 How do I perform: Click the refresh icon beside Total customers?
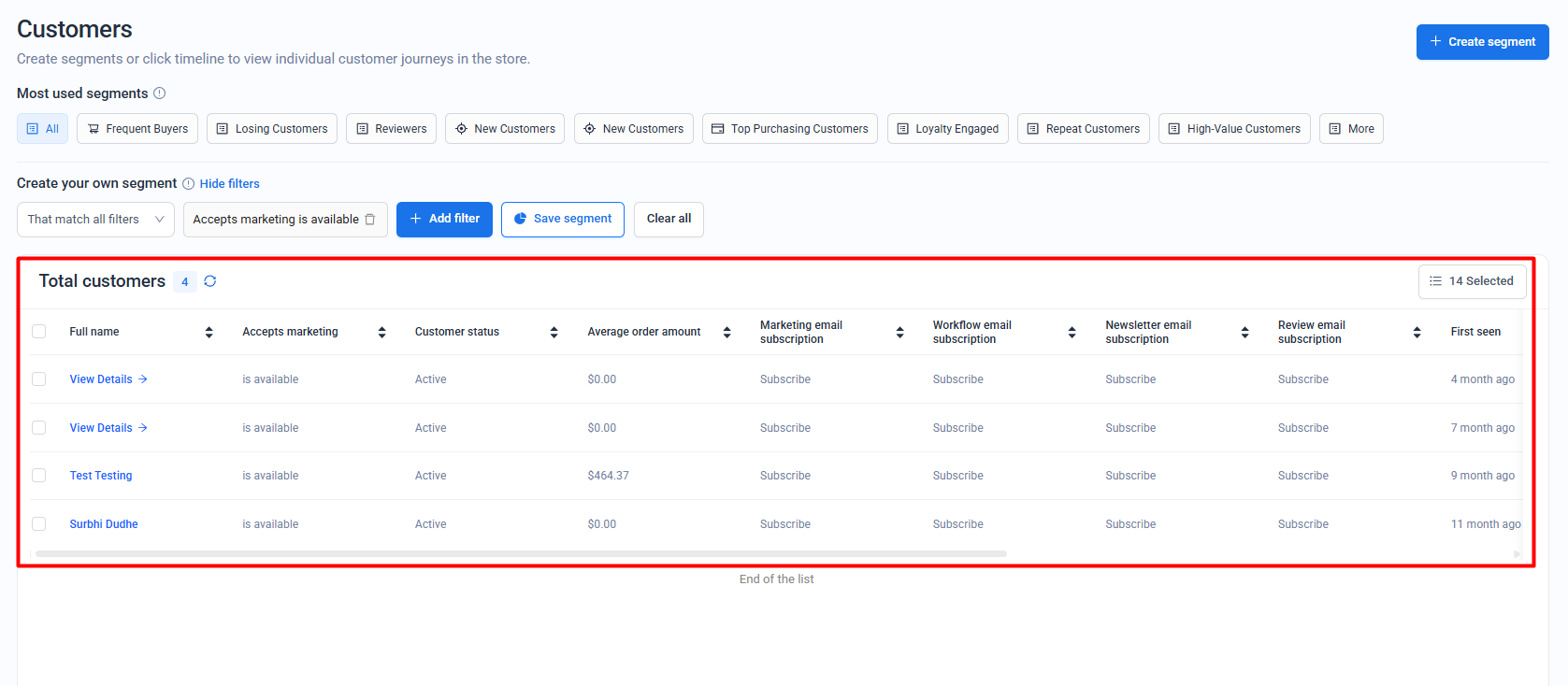click(x=210, y=281)
